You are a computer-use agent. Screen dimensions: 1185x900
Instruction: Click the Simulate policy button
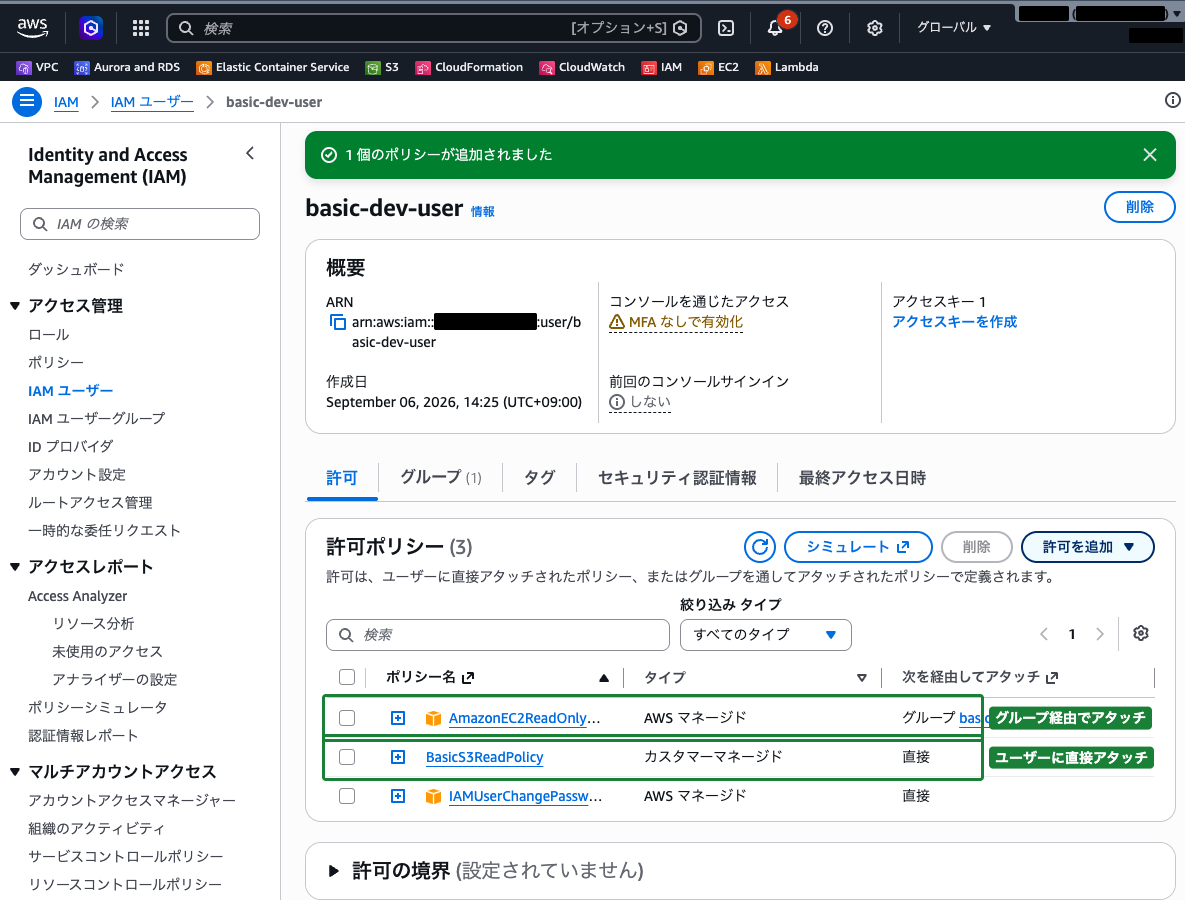pos(858,547)
